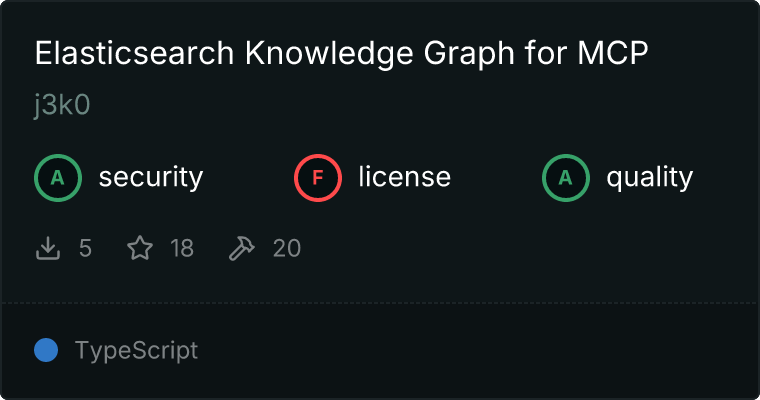Select the license label text

[404, 178]
